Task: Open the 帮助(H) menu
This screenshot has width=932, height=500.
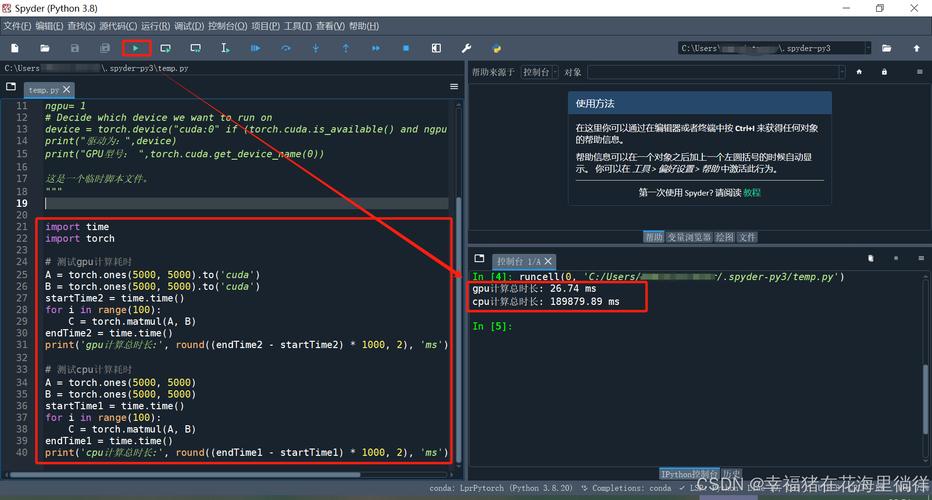Action: tap(364, 26)
